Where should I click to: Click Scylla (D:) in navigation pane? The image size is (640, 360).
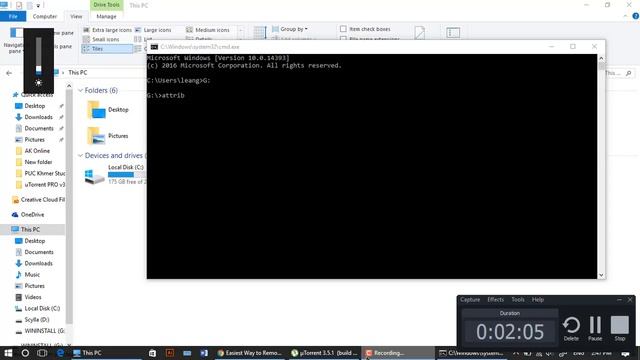click(37, 320)
